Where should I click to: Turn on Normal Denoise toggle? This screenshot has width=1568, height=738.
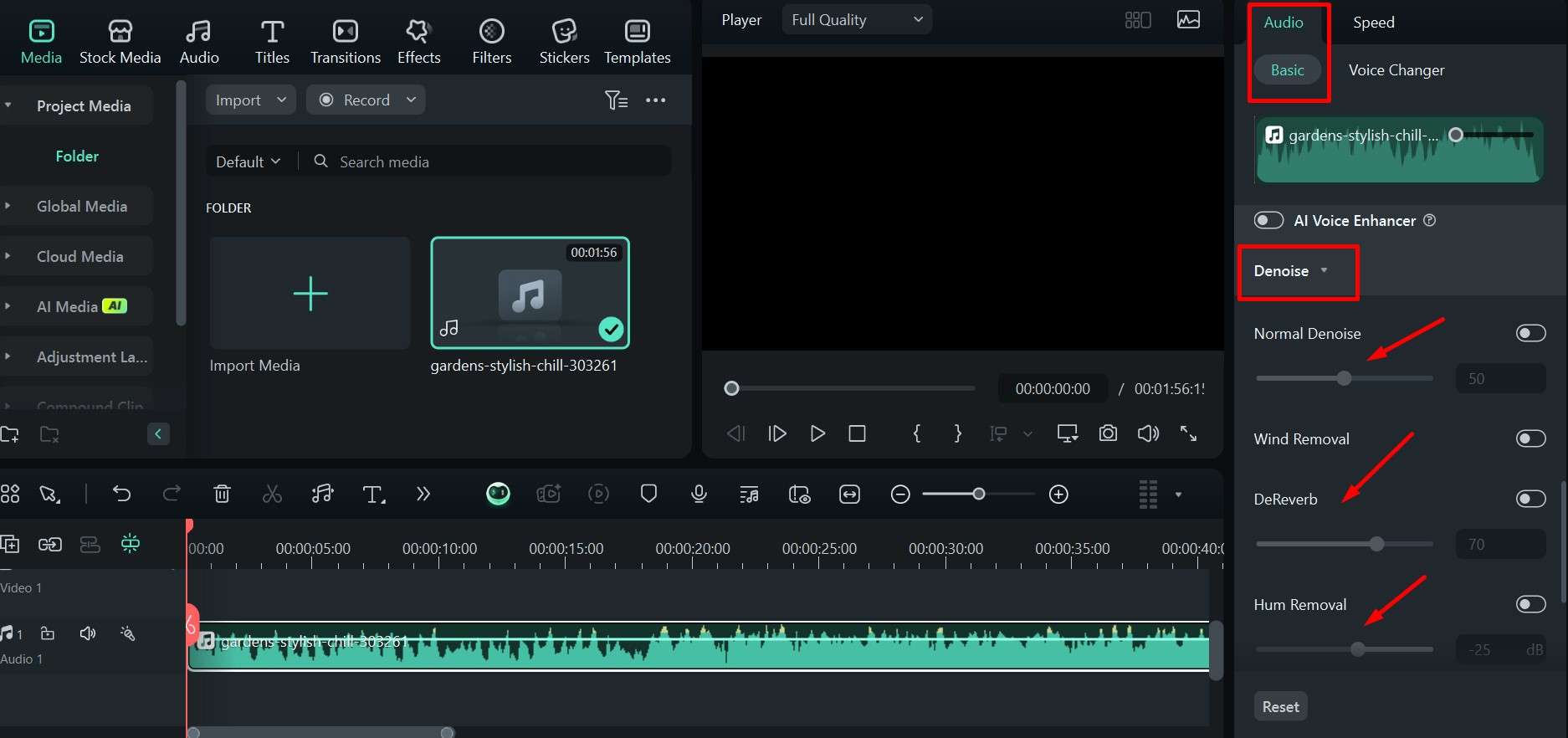(x=1530, y=333)
